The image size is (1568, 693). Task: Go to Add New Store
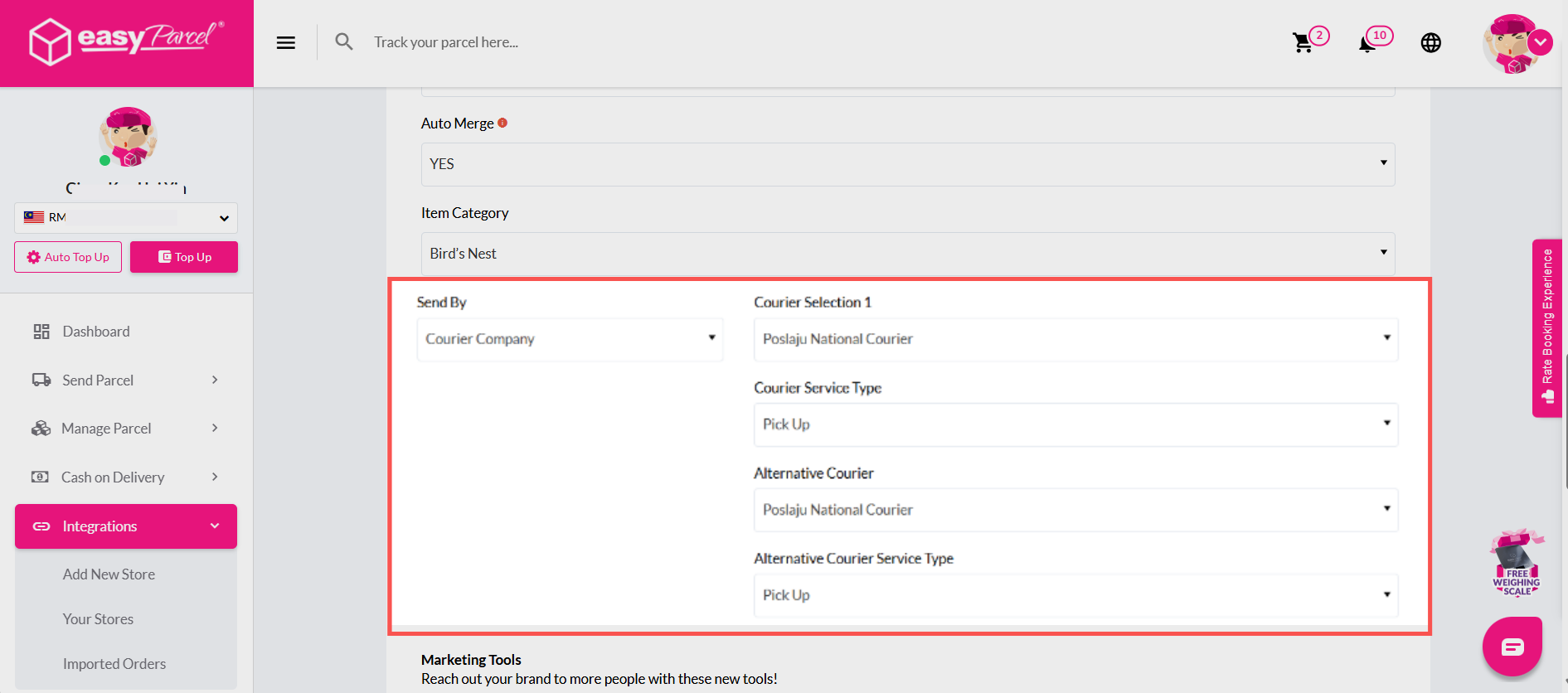coord(109,574)
